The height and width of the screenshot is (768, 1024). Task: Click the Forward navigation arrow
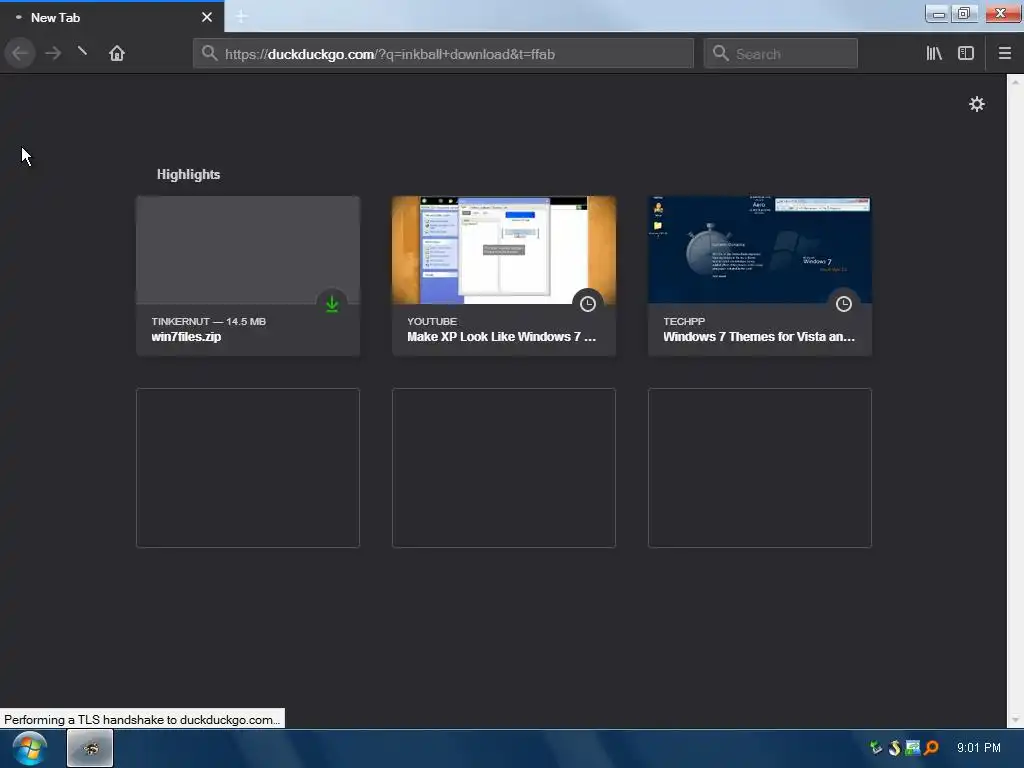53,53
